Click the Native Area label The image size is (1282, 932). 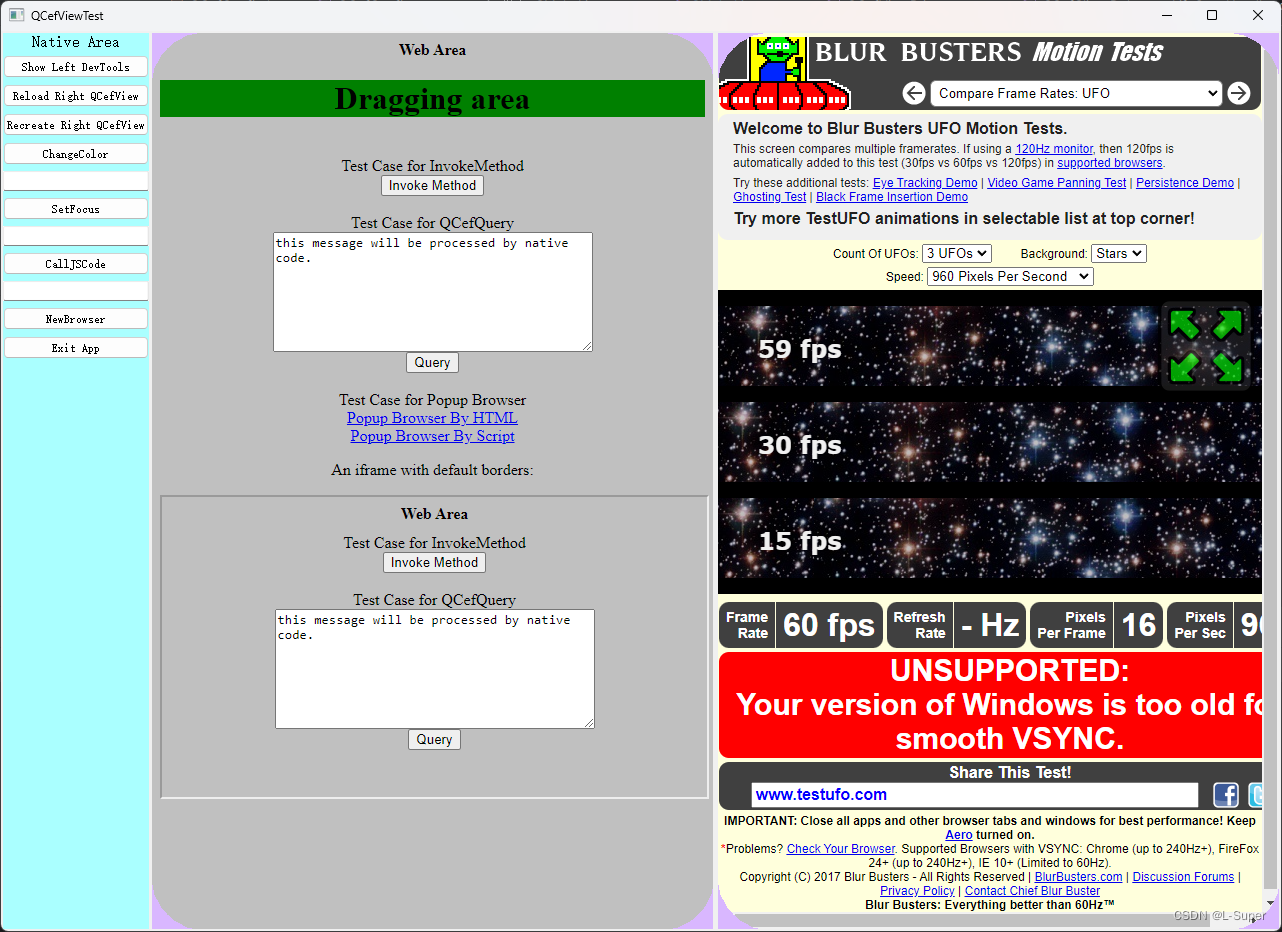[x=75, y=42]
